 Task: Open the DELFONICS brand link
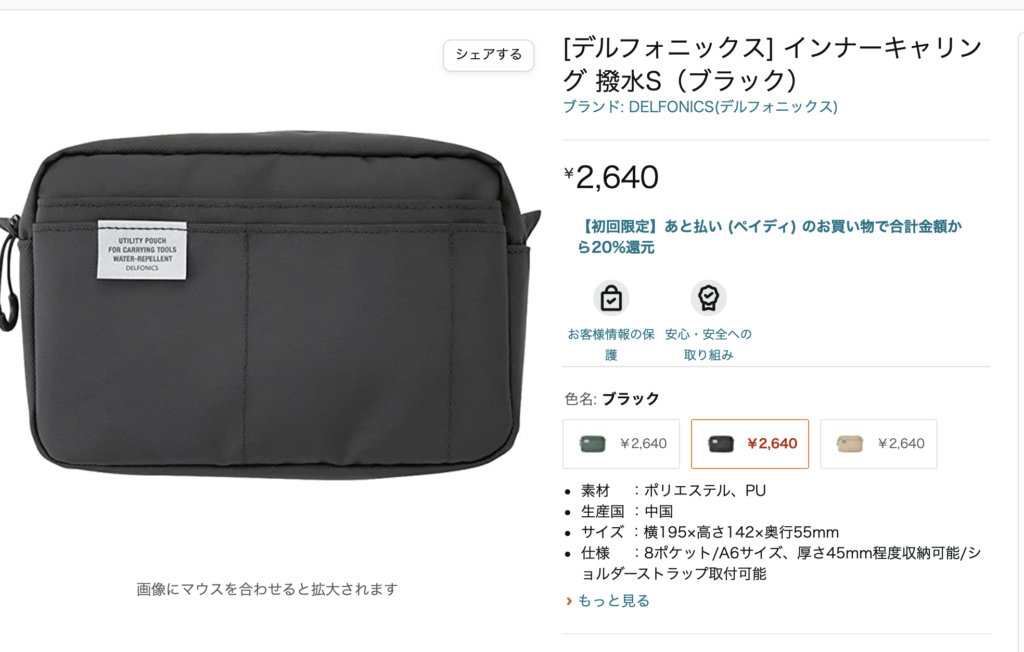pos(700,106)
